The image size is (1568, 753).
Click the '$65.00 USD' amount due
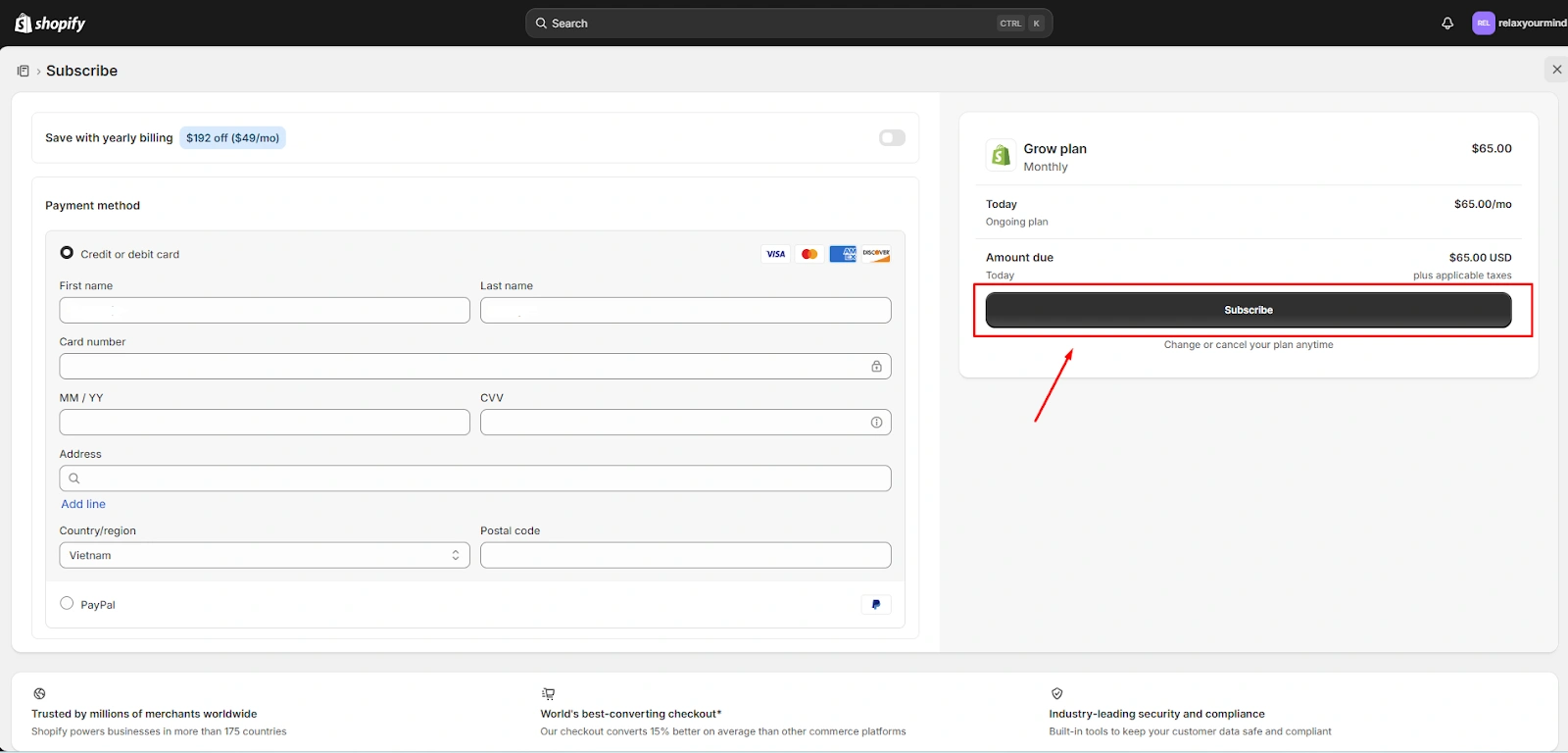tap(1480, 258)
